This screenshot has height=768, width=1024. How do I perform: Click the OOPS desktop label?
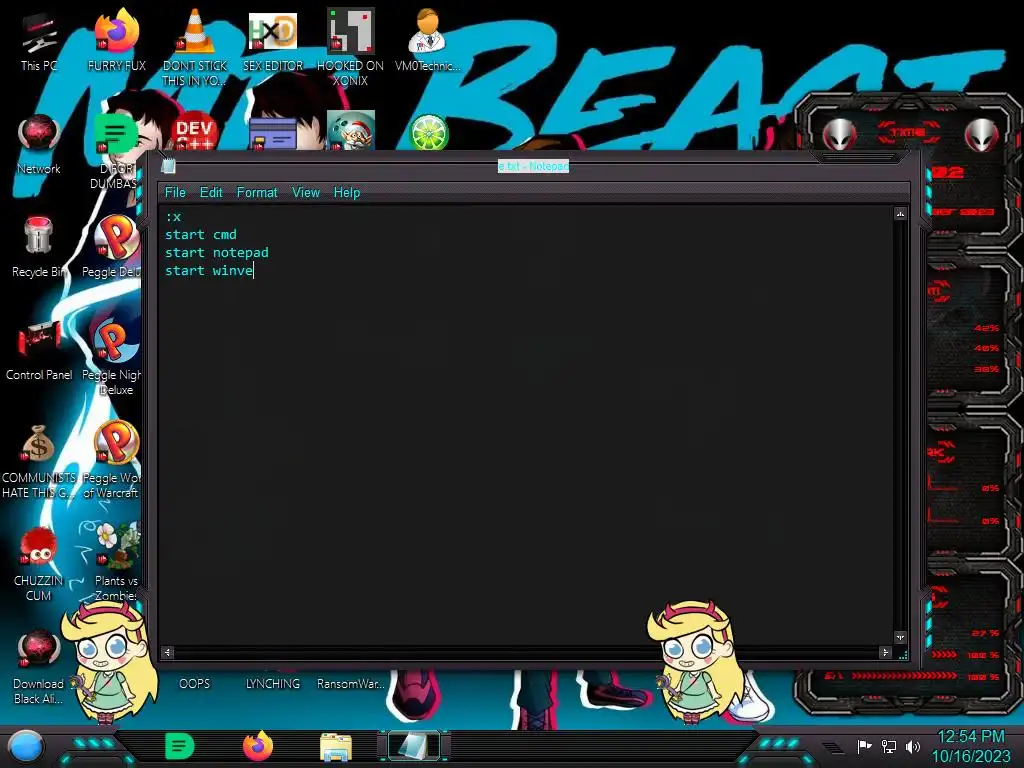click(195, 684)
